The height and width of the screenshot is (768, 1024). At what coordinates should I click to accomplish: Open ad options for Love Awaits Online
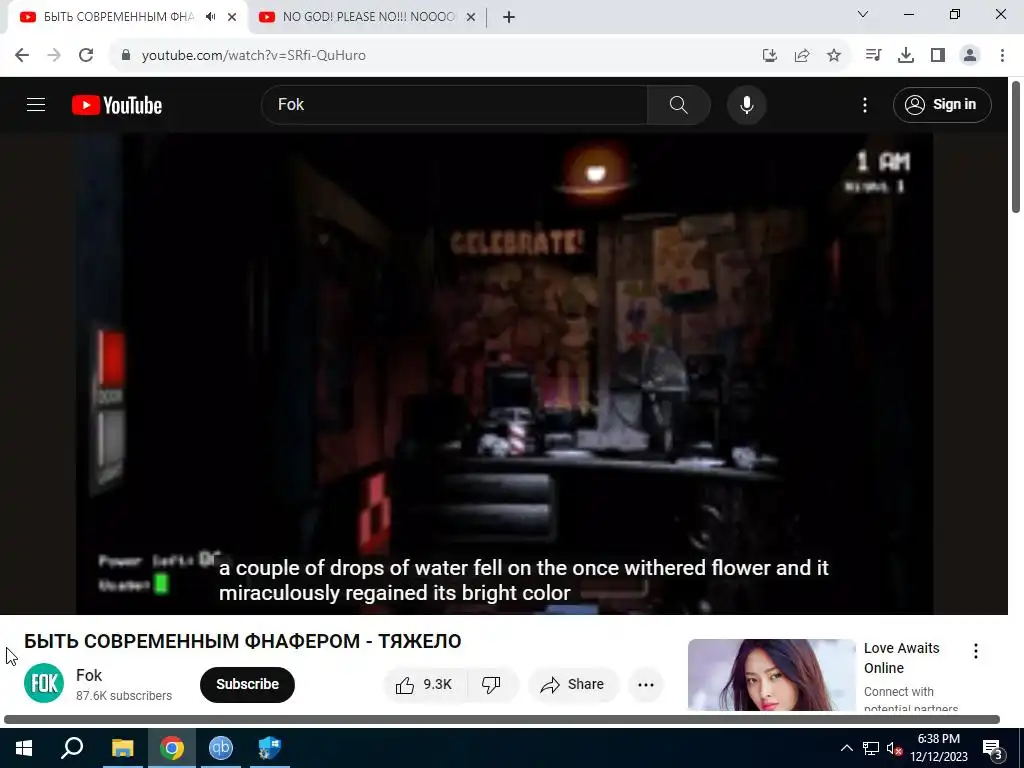[976, 650]
